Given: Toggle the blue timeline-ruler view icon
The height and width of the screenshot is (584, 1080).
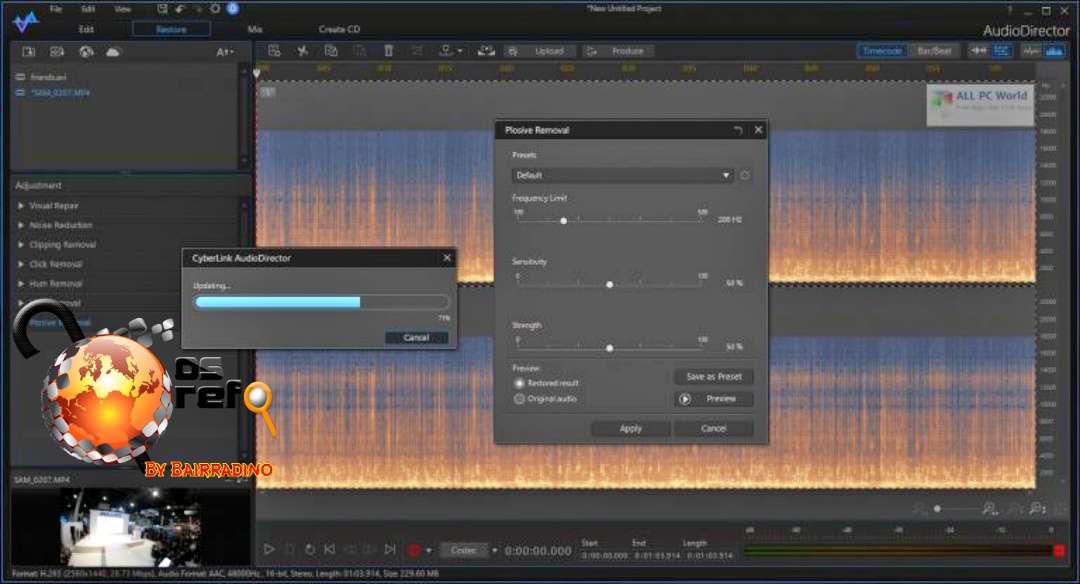Looking at the screenshot, I should click(1001, 51).
